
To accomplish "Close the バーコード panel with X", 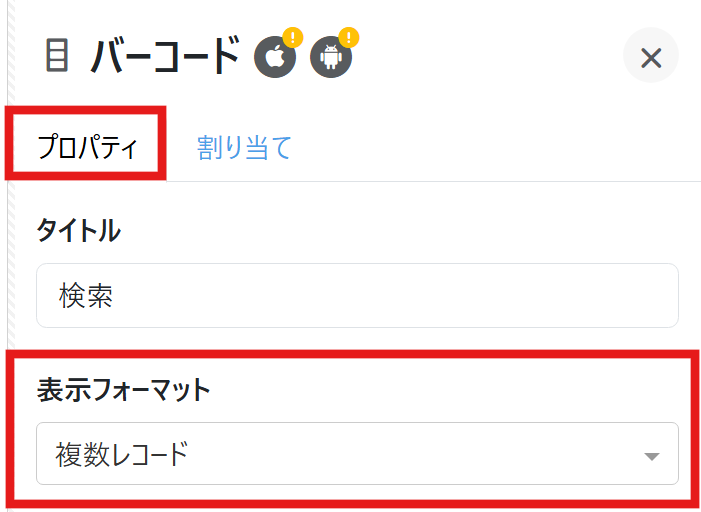I will [651, 57].
